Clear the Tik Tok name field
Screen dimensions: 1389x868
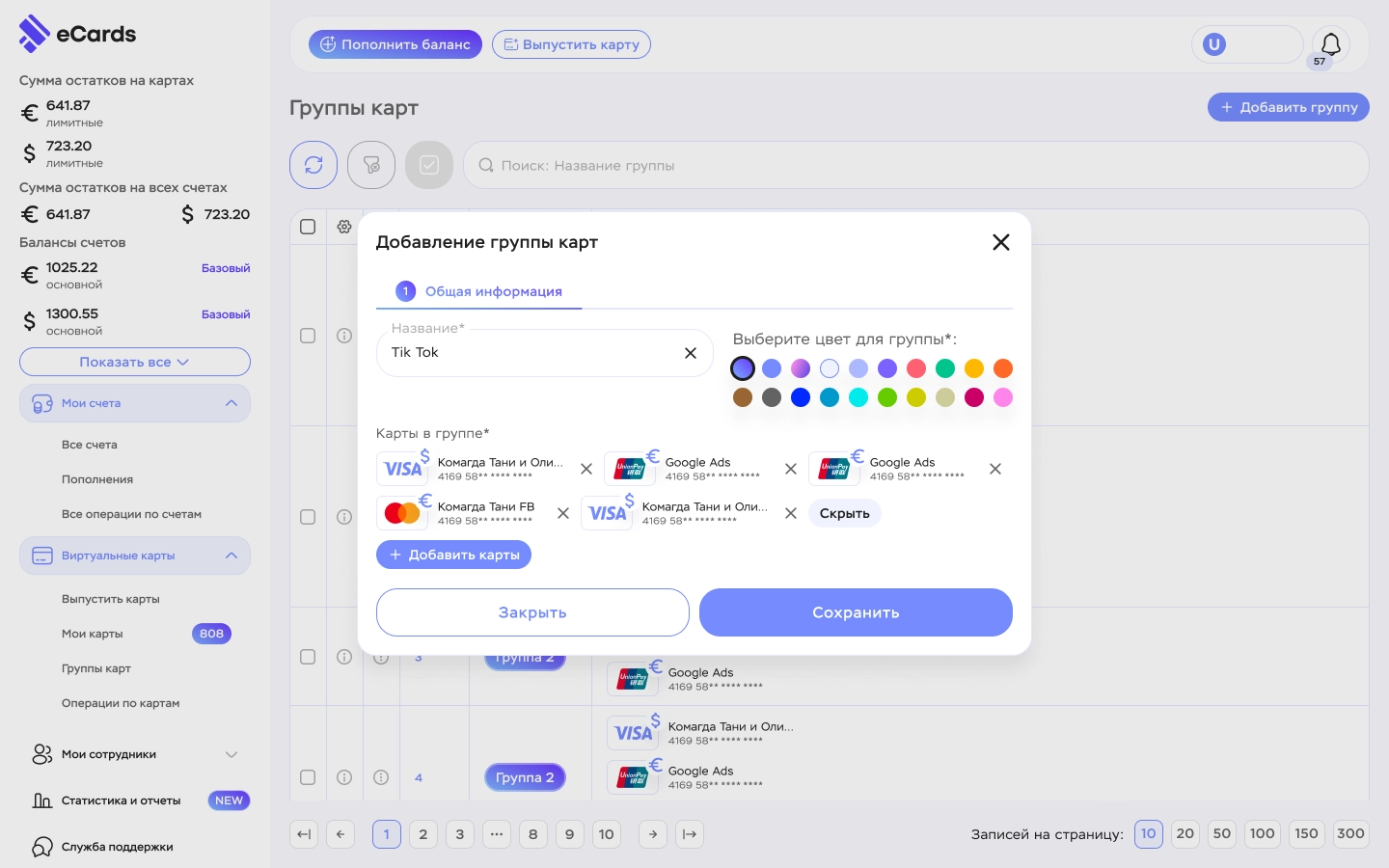691,353
